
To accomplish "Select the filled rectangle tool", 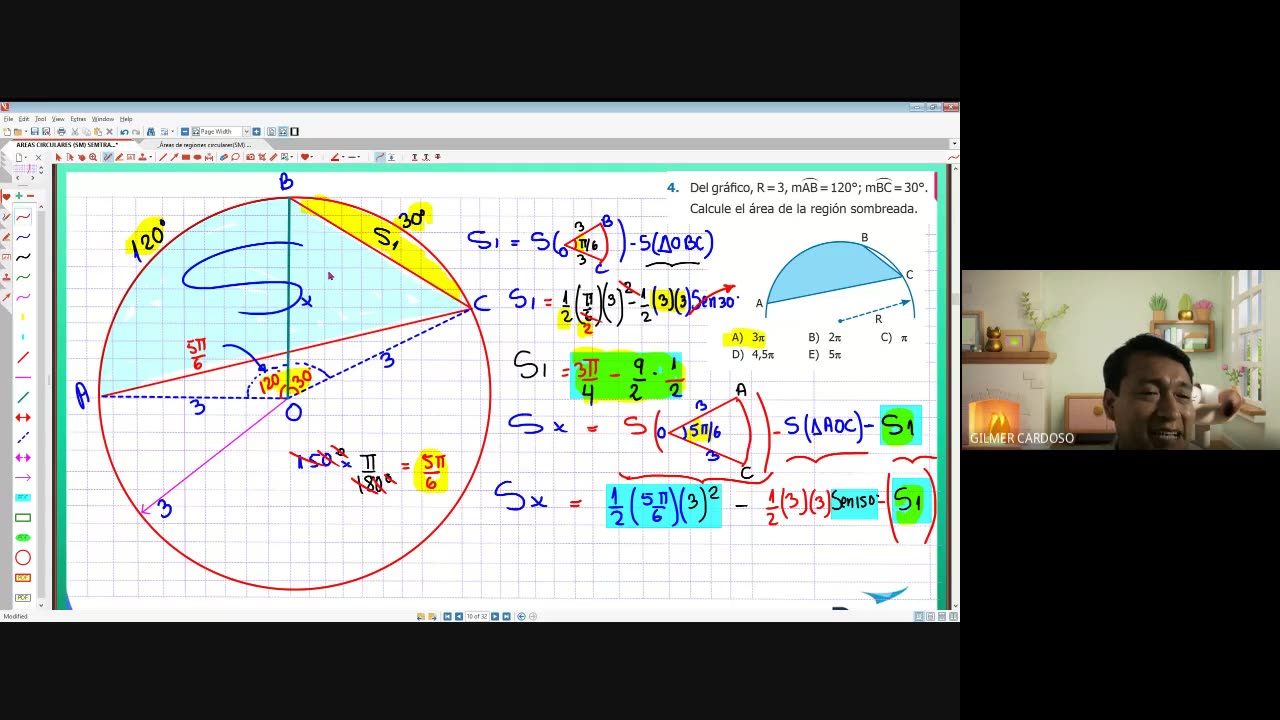I will pyautogui.click(x=186, y=157).
